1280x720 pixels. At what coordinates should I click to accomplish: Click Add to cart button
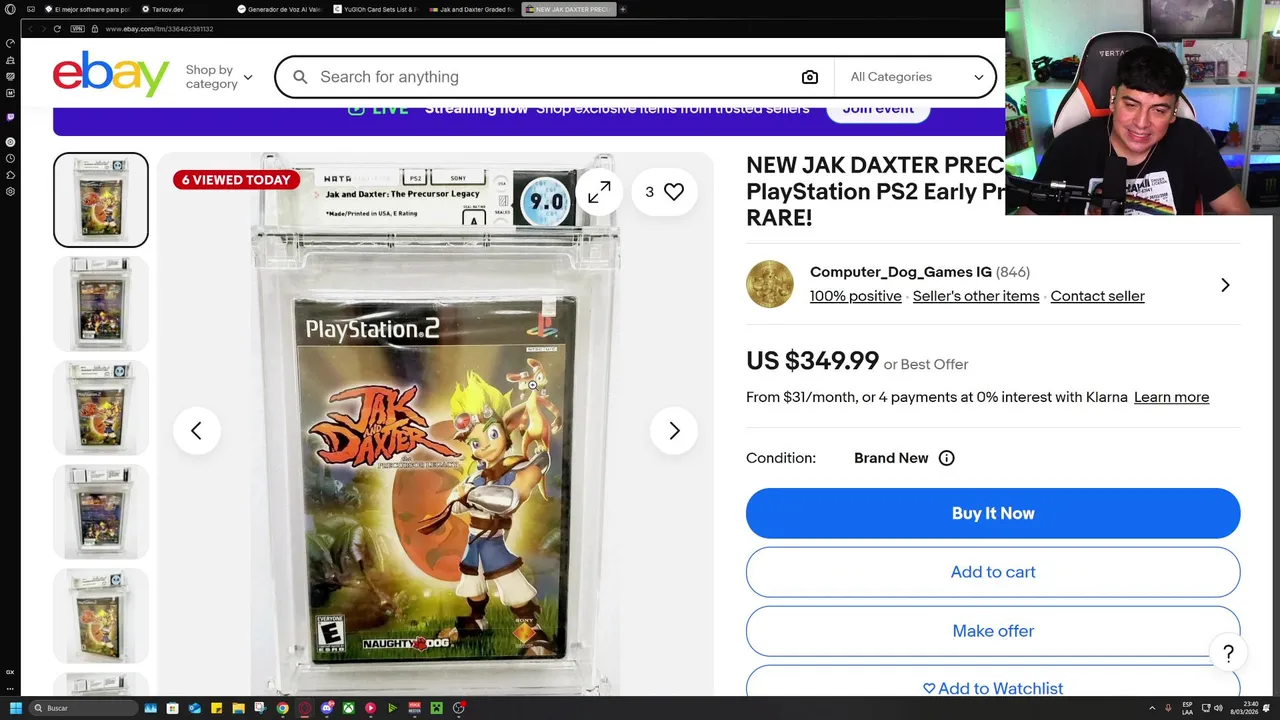[993, 572]
